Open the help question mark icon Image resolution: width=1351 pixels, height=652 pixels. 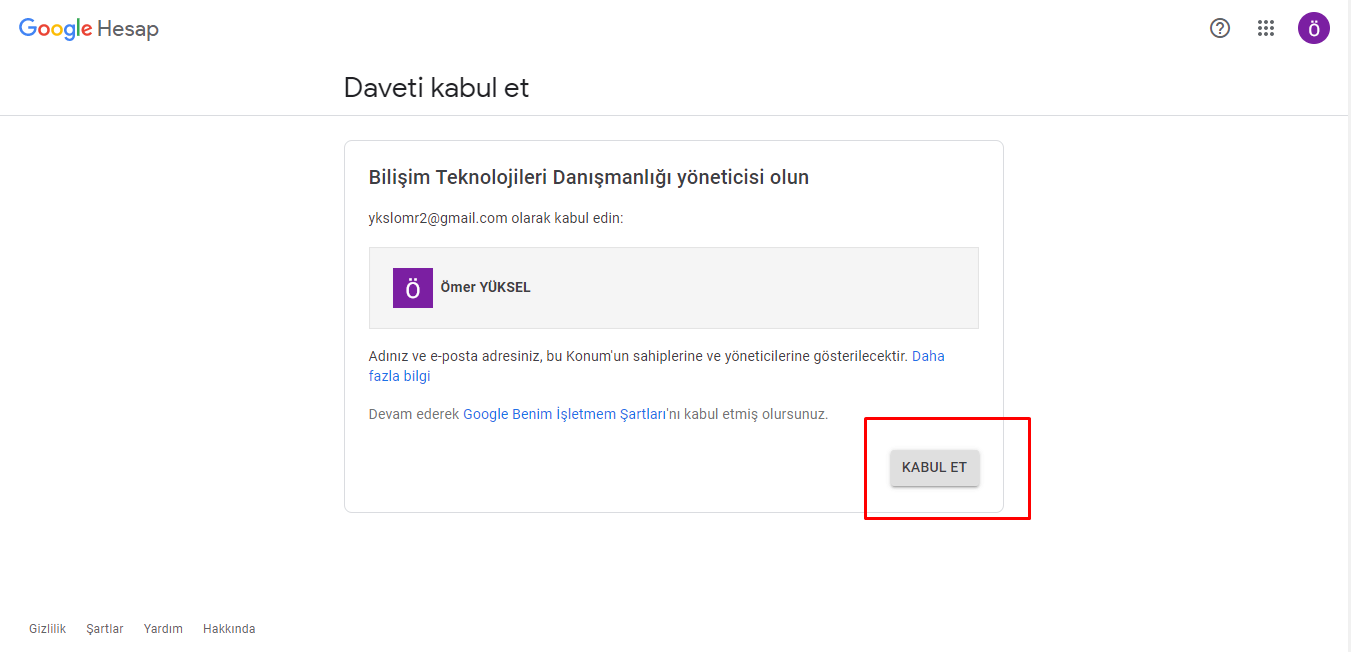click(1220, 28)
